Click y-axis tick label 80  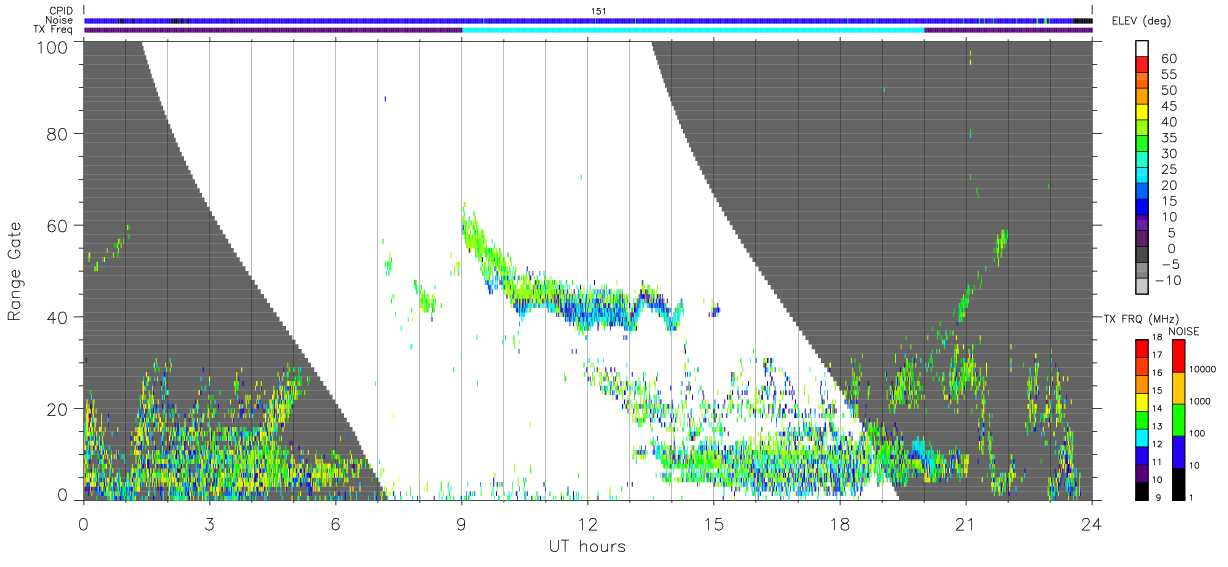point(59,134)
